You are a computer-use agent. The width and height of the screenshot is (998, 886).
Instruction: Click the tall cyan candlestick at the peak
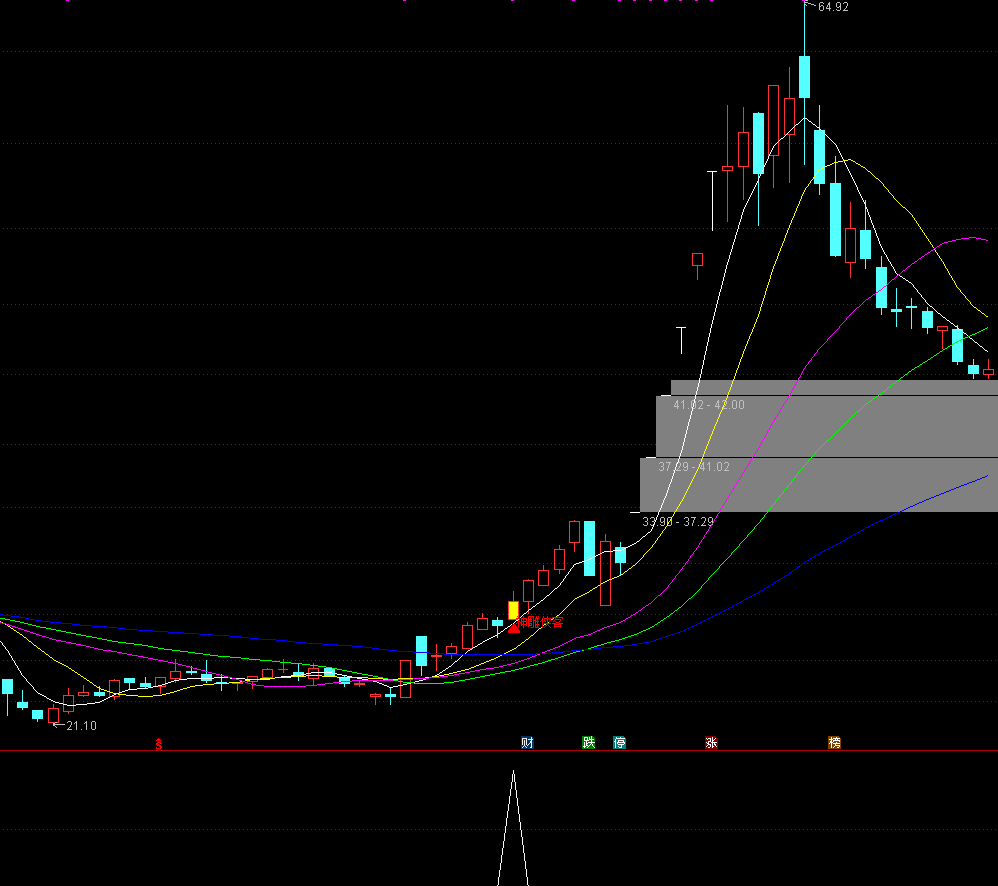804,77
